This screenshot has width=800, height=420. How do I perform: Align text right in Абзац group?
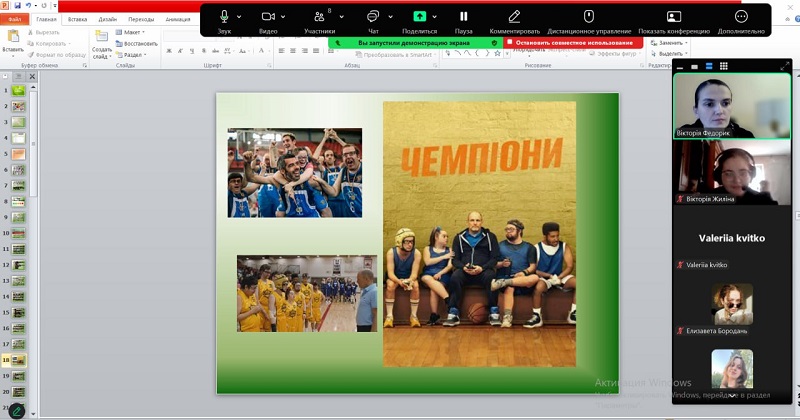305,51
